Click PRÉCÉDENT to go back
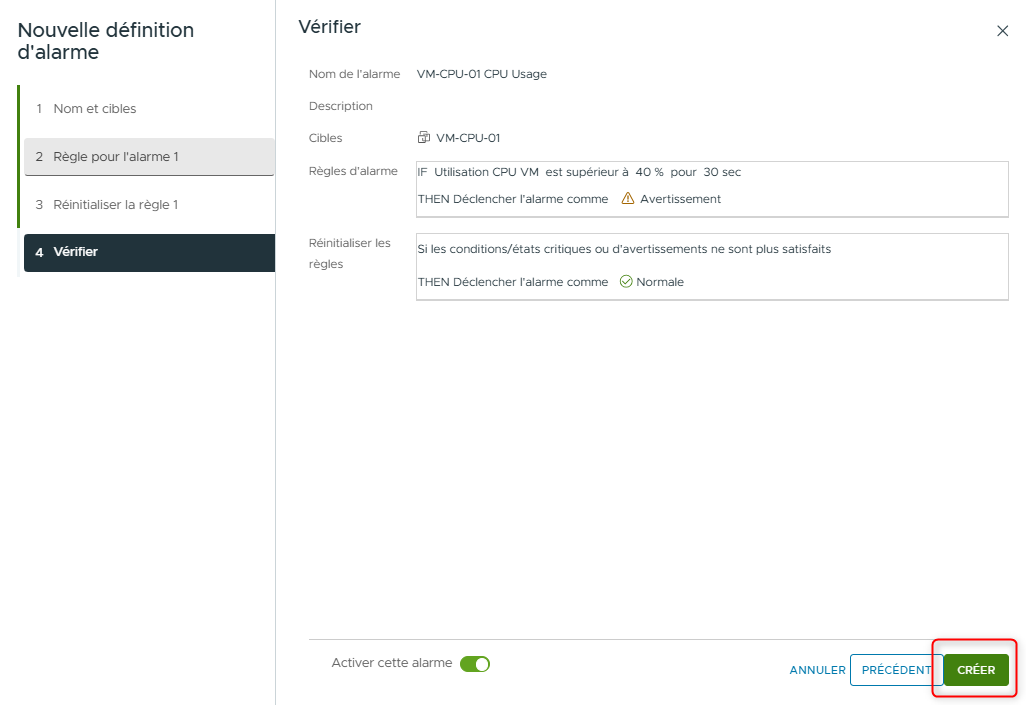Image resolution: width=1026 pixels, height=705 pixels. (897, 670)
